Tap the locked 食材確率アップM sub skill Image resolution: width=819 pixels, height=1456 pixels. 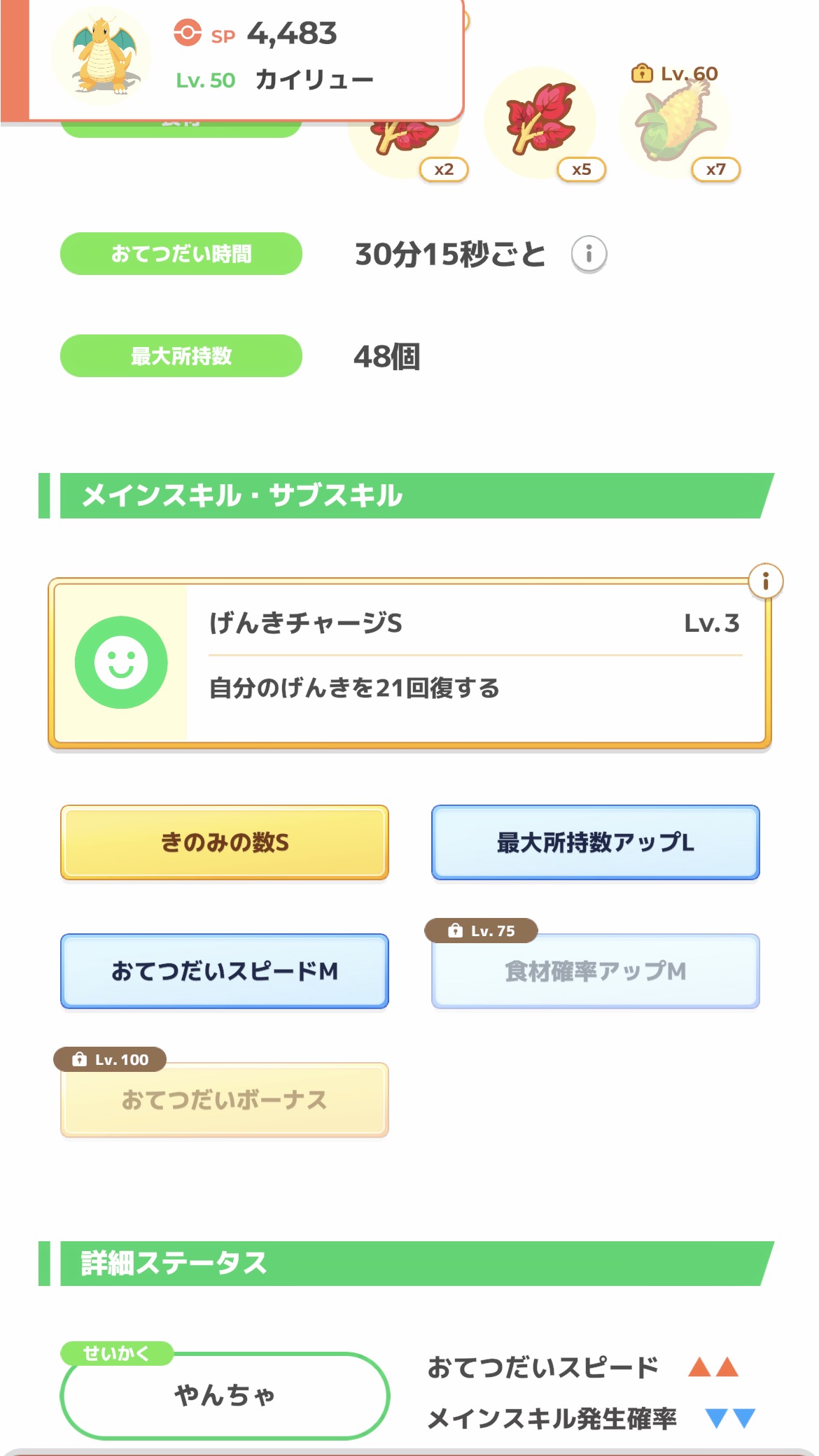point(595,971)
